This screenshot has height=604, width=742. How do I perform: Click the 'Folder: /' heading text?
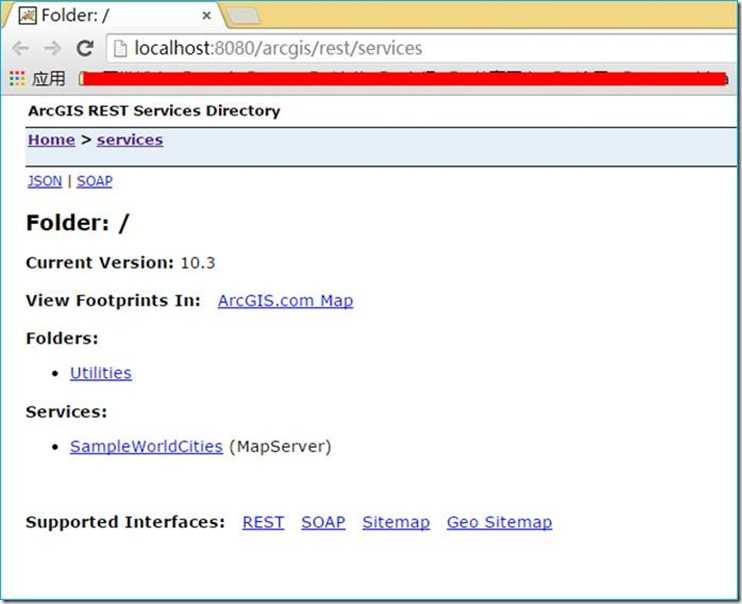[78, 223]
